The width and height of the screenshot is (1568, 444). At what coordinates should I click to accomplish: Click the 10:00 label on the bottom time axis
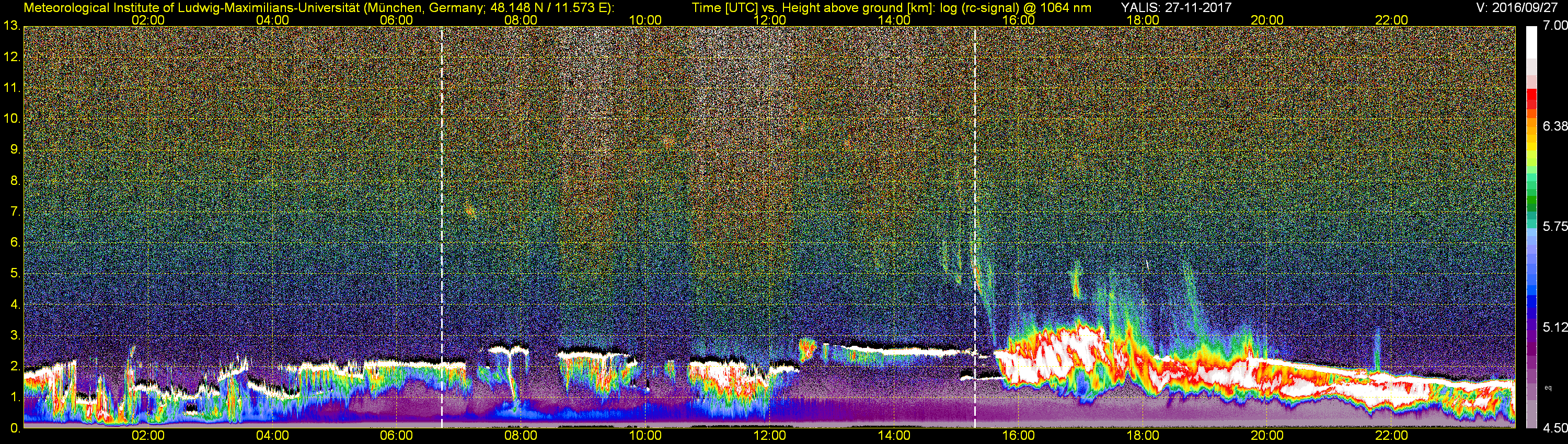pyautogui.click(x=645, y=436)
